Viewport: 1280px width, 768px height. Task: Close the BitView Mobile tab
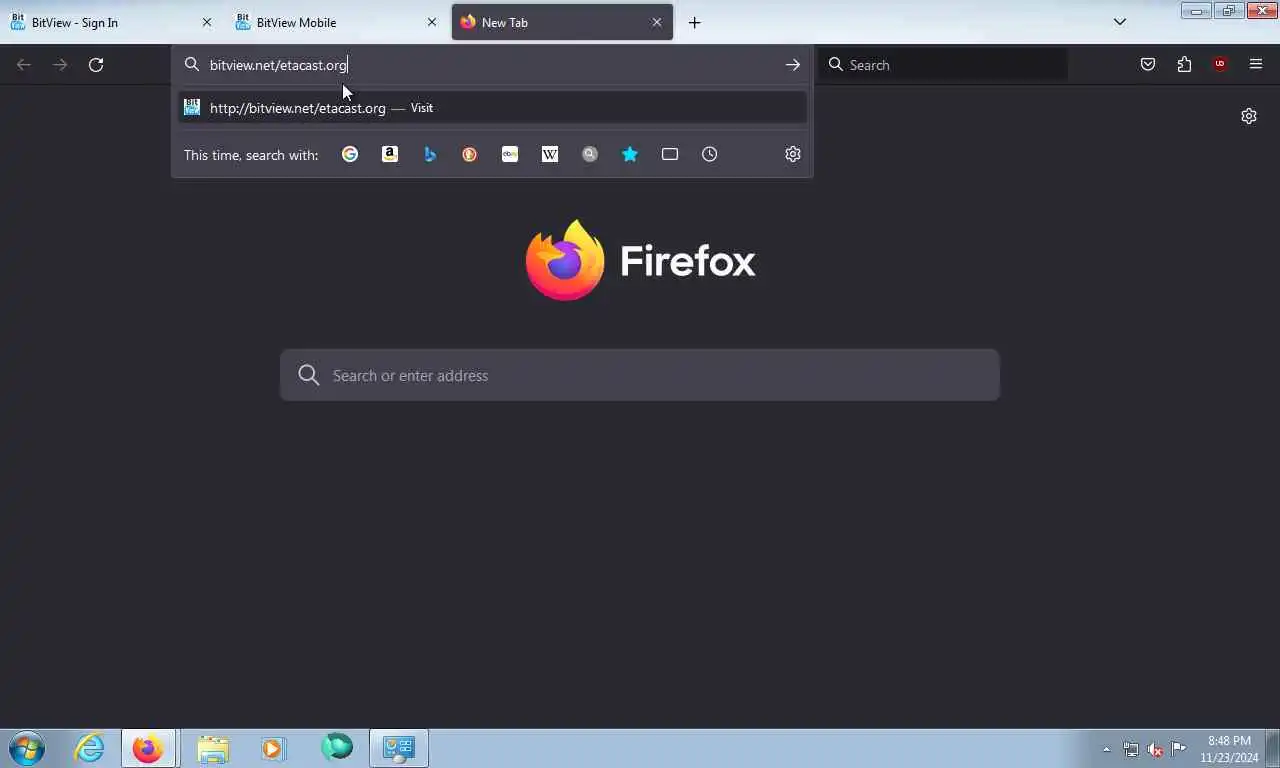coord(432,22)
